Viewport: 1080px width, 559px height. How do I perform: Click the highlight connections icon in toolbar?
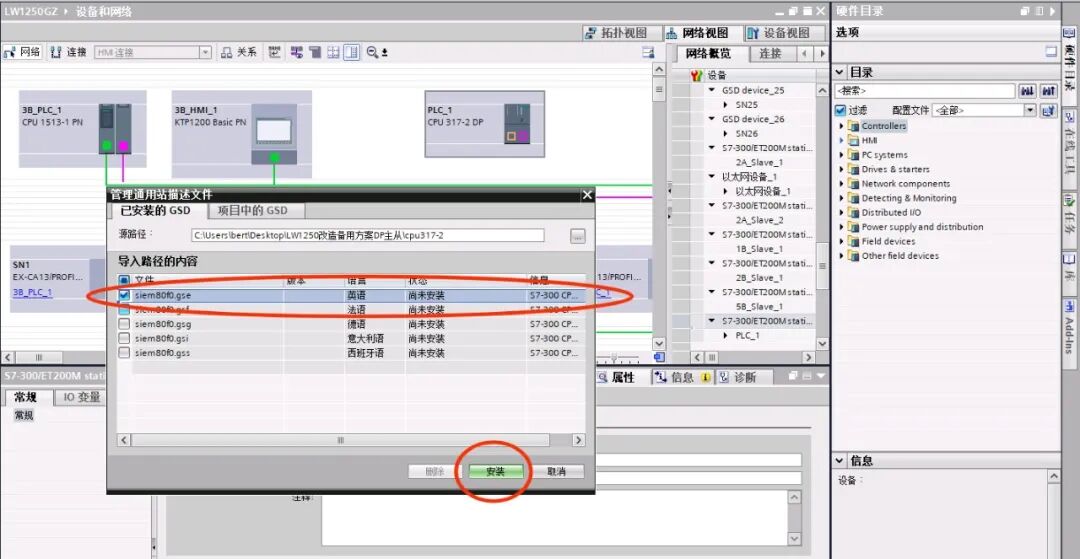[x=297, y=52]
